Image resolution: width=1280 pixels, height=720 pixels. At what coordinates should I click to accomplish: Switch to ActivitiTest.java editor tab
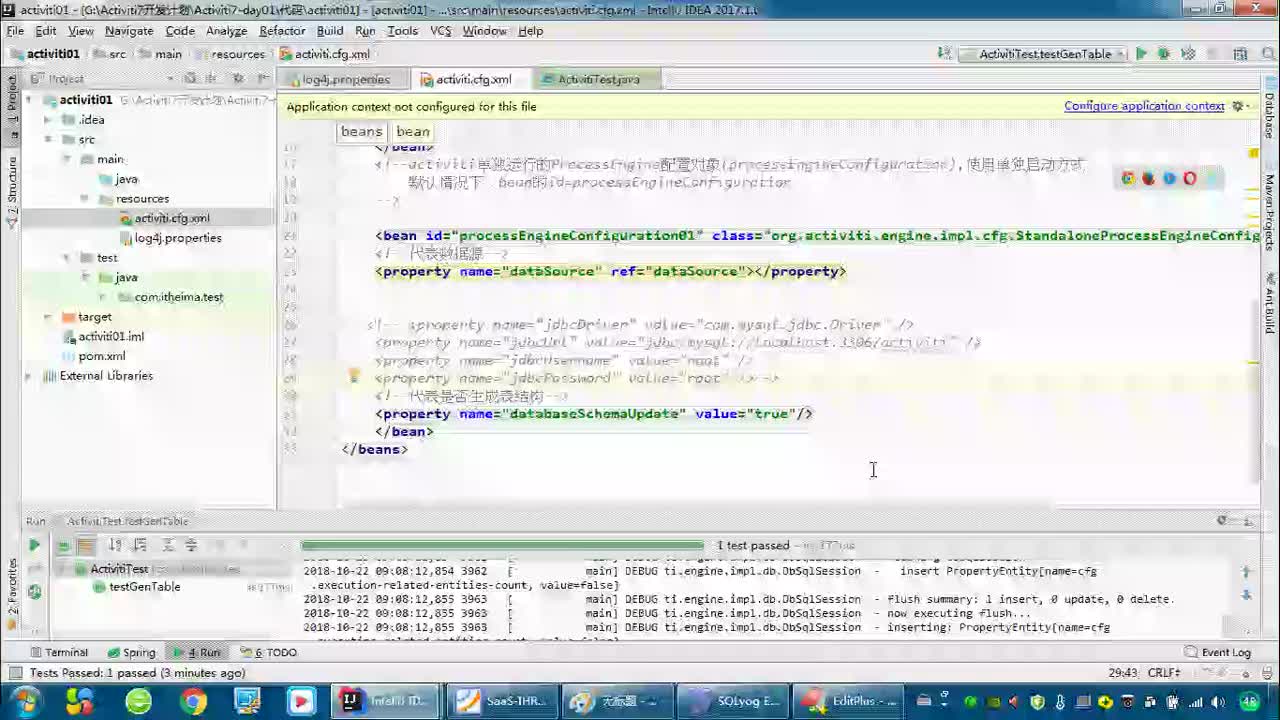(598, 79)
